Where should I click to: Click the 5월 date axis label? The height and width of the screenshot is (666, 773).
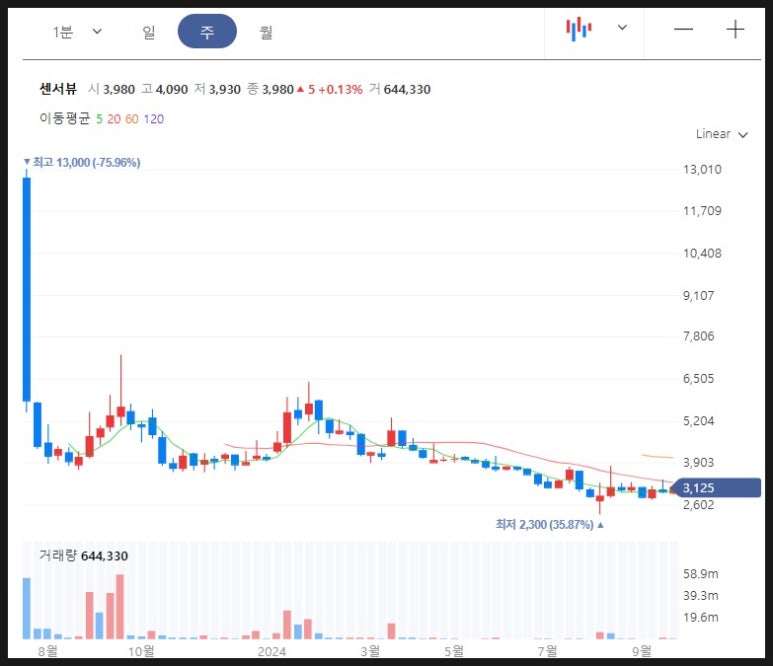click(x=454, y=651)
